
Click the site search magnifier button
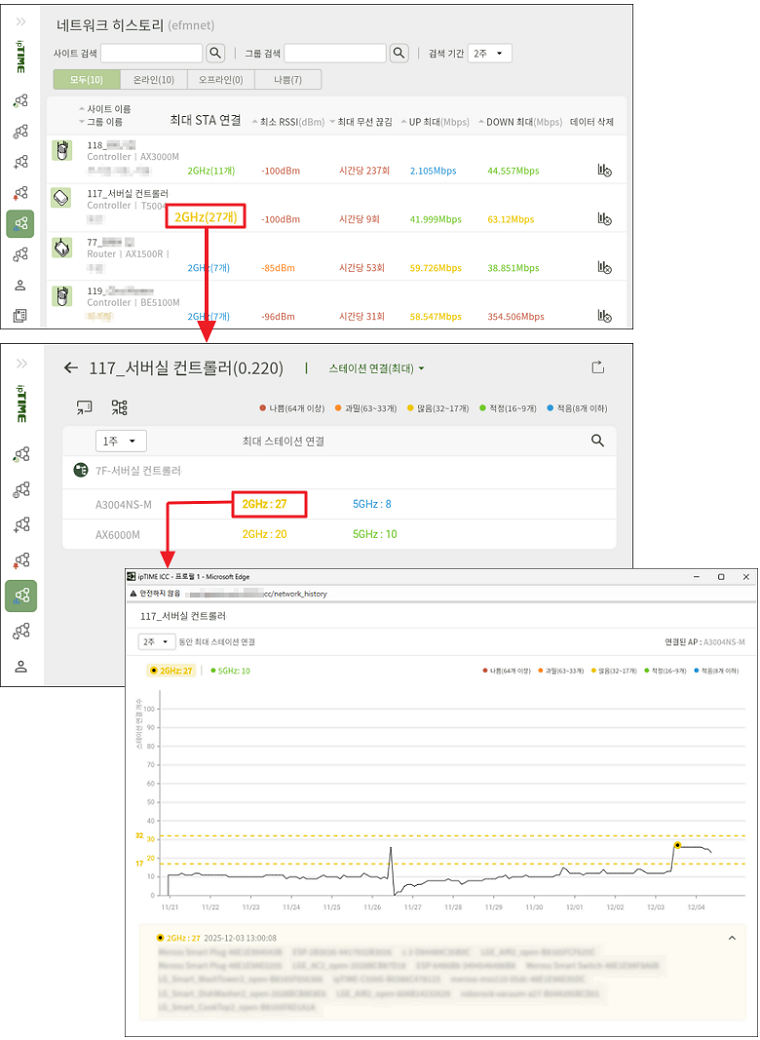pyautogui.click(x=215, y=53)
